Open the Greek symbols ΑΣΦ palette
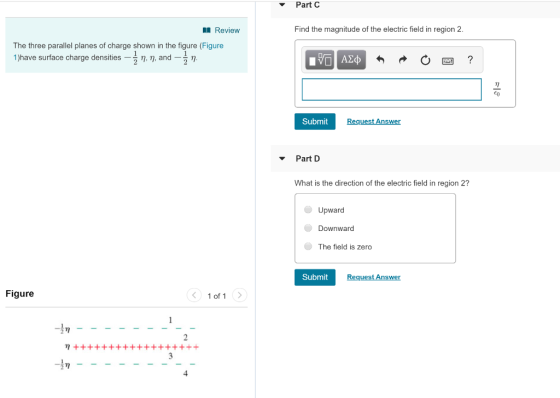Viewport: 560px width, 398px height. 351,60
